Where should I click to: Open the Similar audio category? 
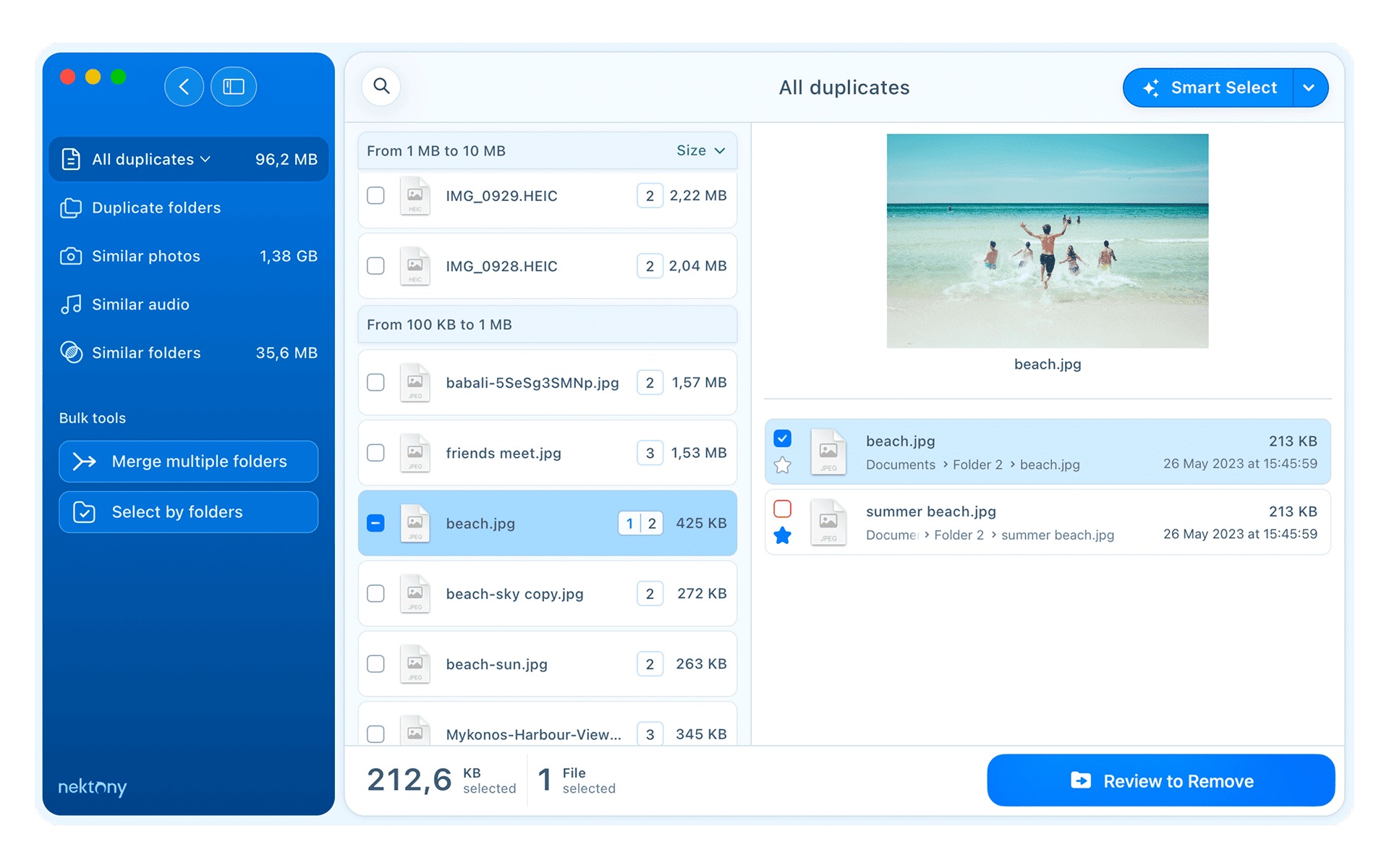pyautogui.click(x=188, y=305)
